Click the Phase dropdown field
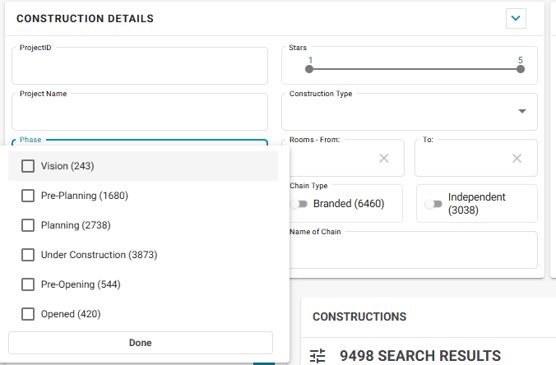556x365 pixels. 140,143
